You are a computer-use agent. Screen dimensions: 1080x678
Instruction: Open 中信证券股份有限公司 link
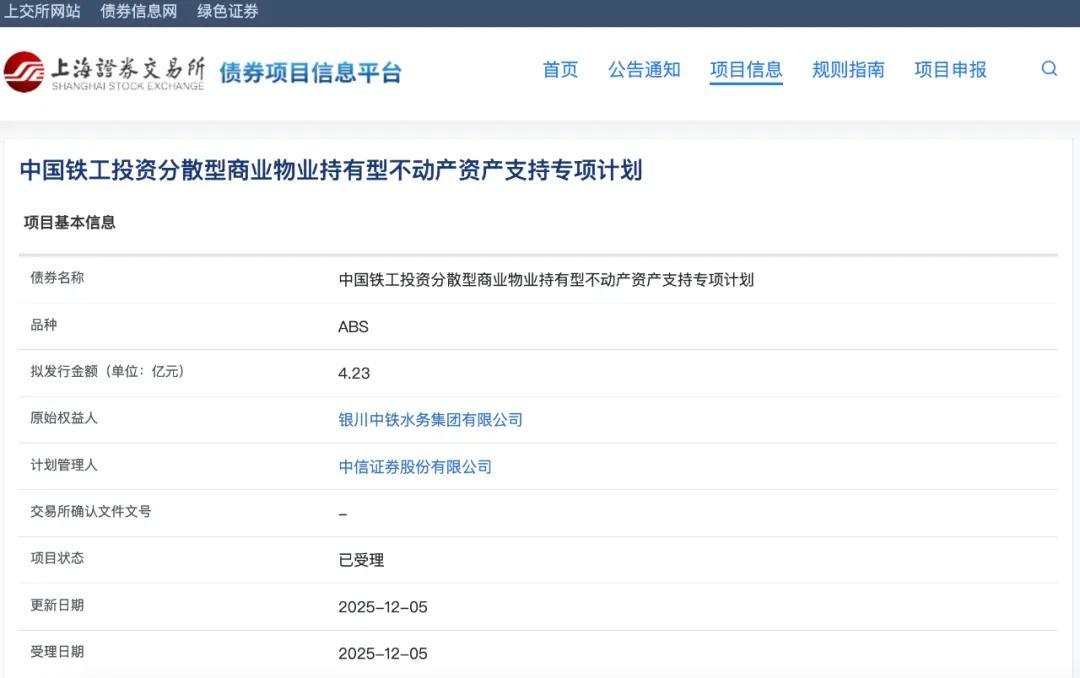point(415,466)
